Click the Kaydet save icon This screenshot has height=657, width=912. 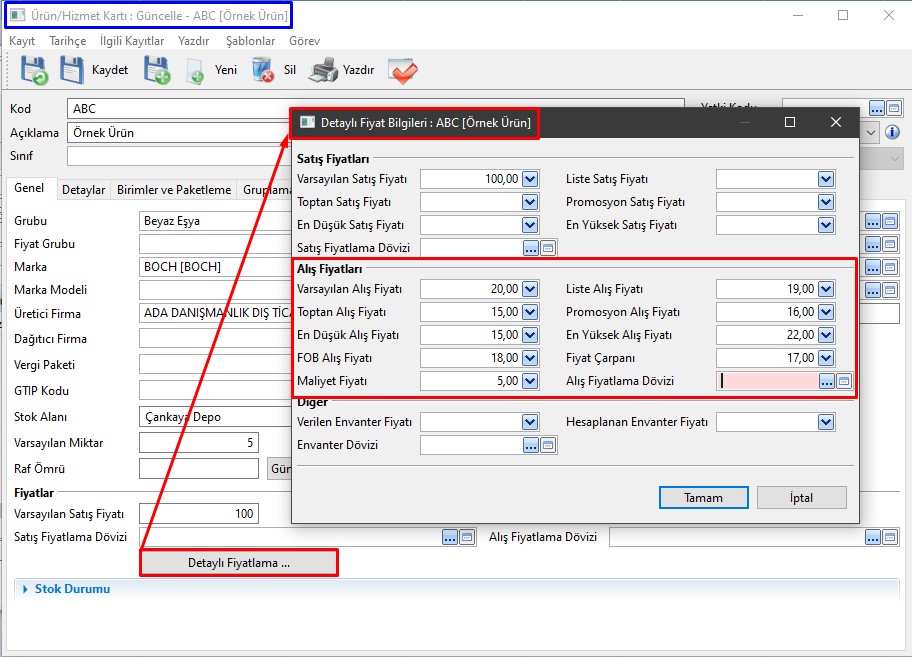click(x=73, y=70)
